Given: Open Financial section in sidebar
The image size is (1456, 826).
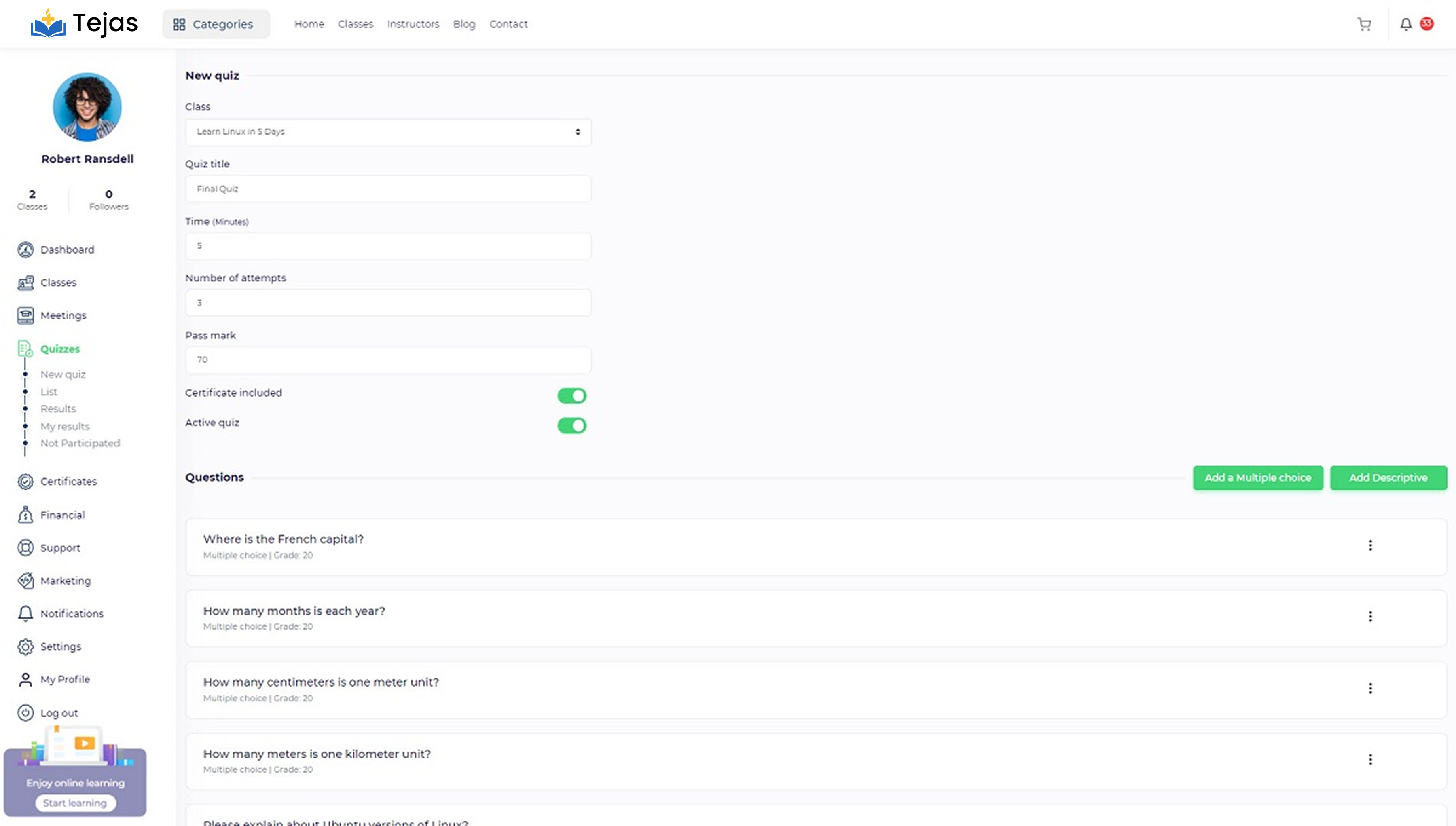Looking at the screenshot, I should [x=62, y=515].
